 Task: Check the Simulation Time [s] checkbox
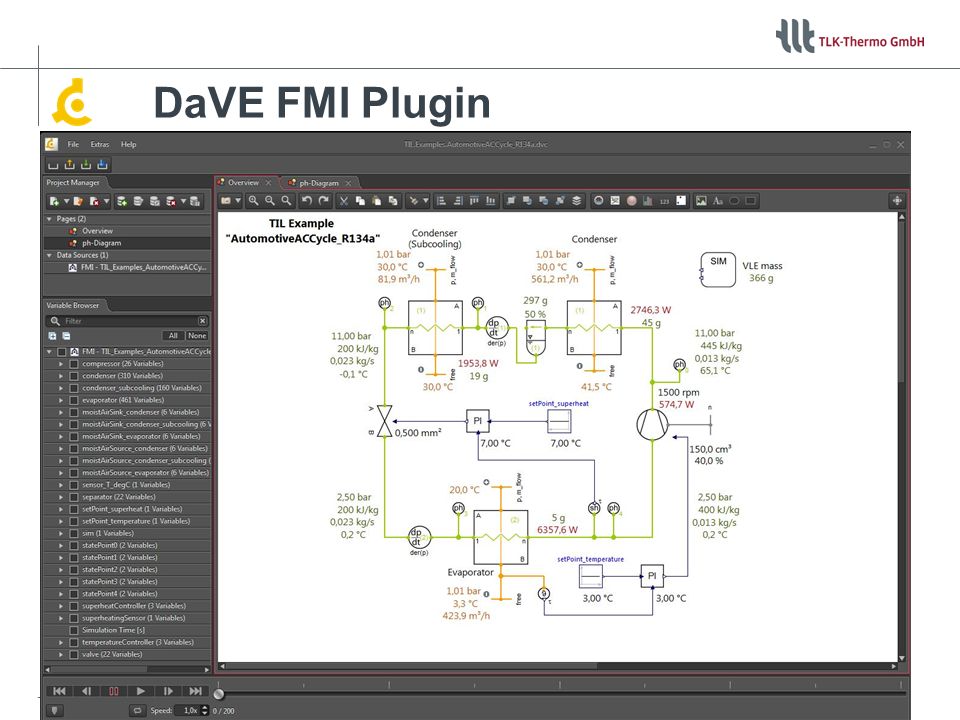point(73,630)
